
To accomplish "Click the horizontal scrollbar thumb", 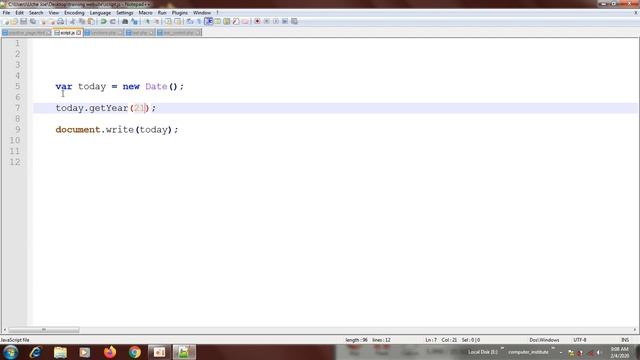I will click(44, 330).
